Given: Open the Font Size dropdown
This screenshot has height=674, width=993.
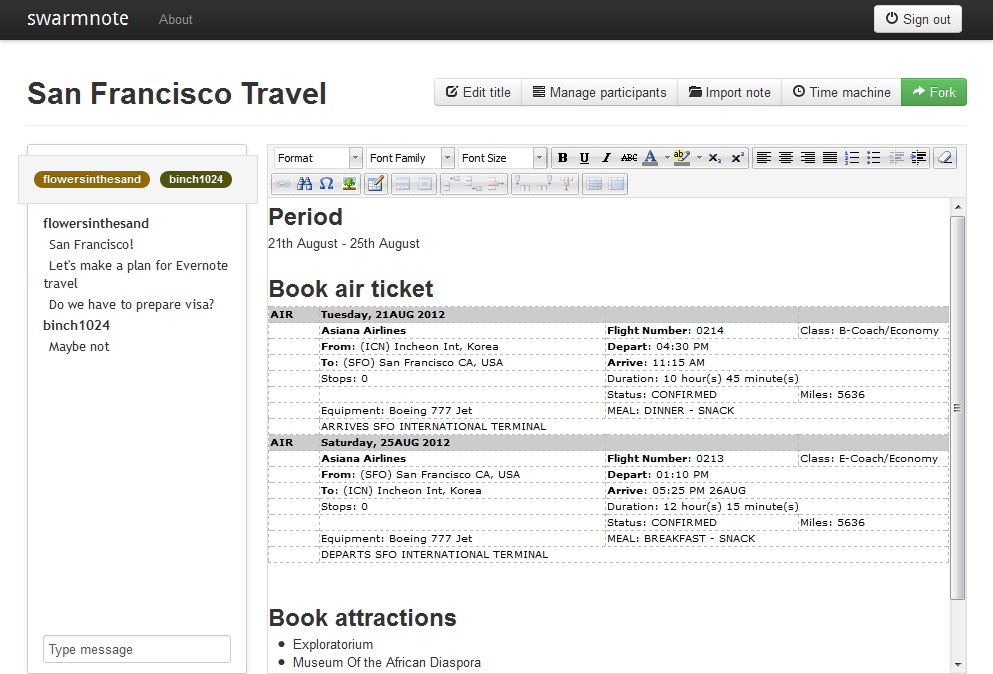Looking at the screenshot, I should point(502,158).
